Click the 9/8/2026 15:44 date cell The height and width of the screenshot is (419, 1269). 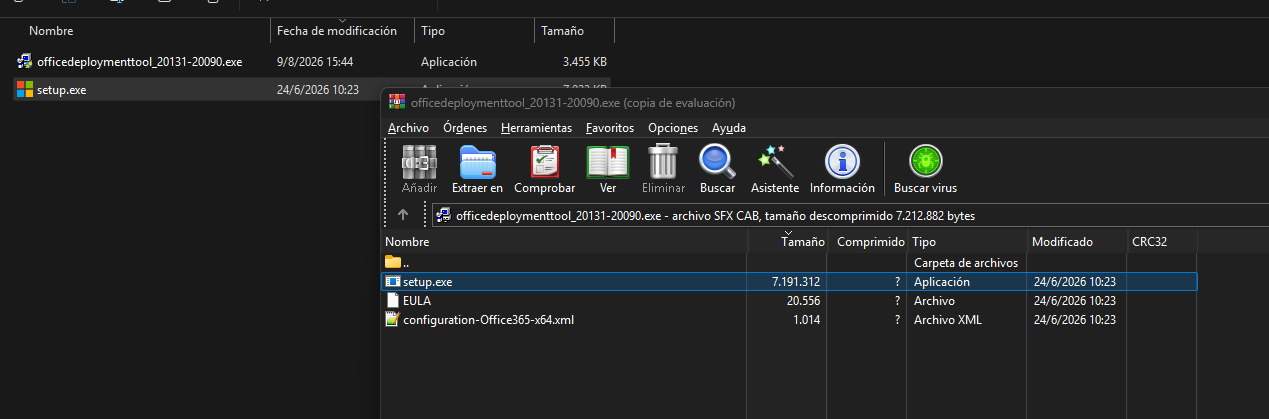click(315, 62)
